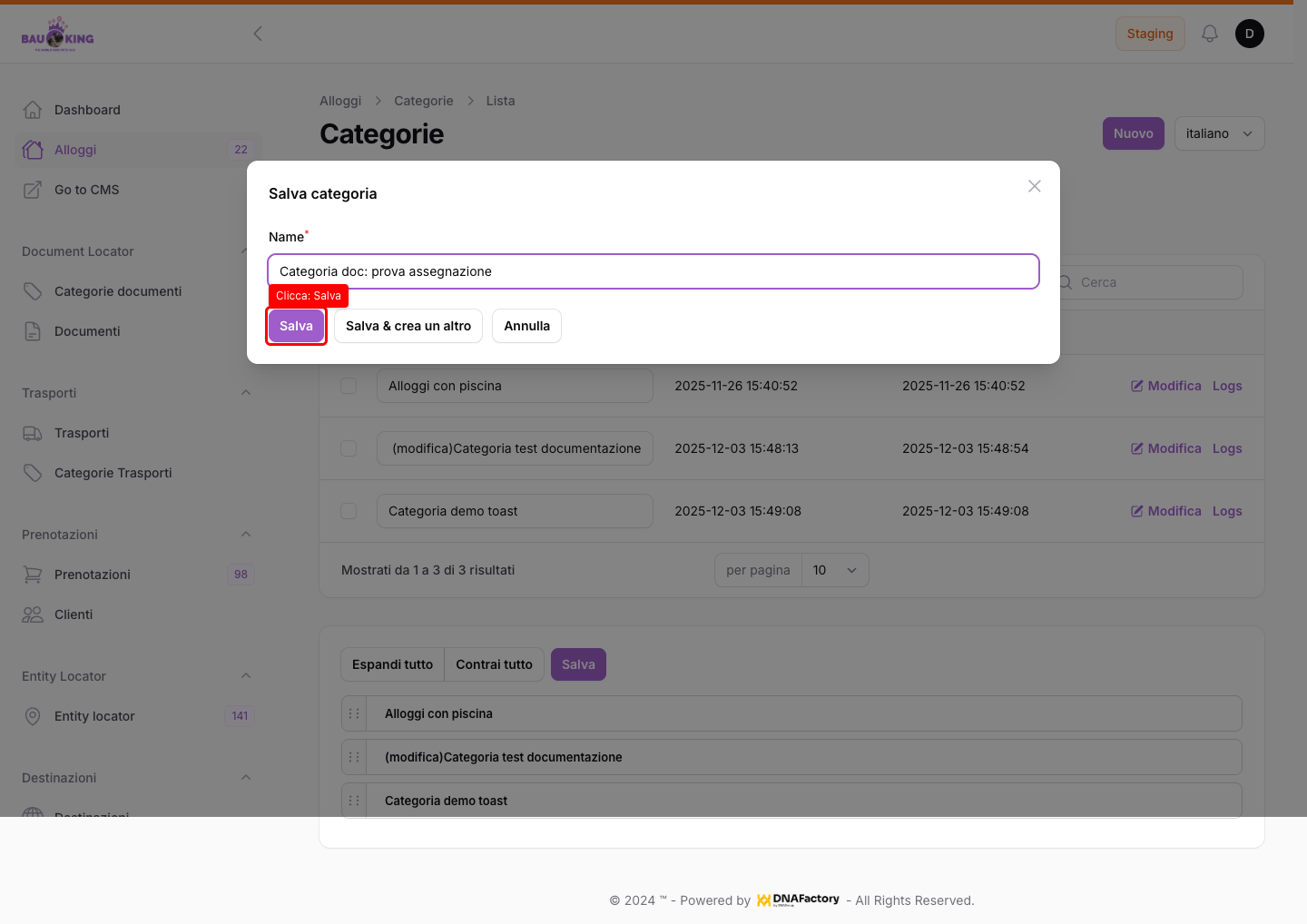Click into the Name text field
The width and height of the screenshot is (1307, 924).
tap(653, 271)
